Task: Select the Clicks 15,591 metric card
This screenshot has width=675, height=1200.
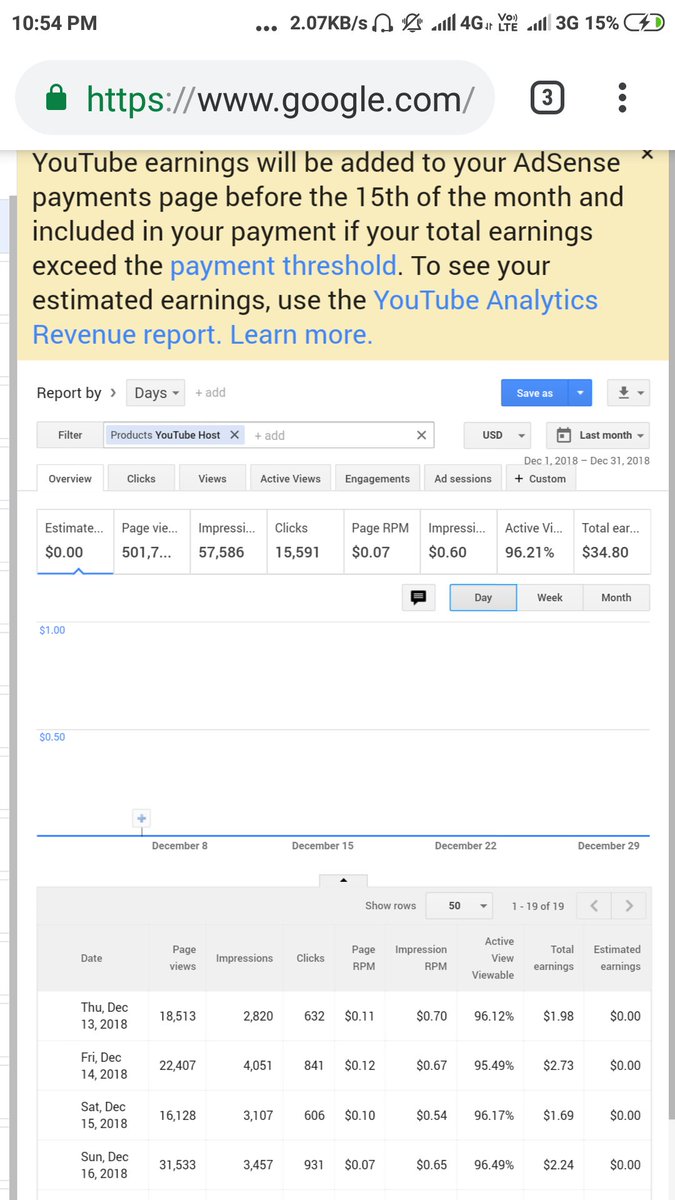Action: click(305, 540)
